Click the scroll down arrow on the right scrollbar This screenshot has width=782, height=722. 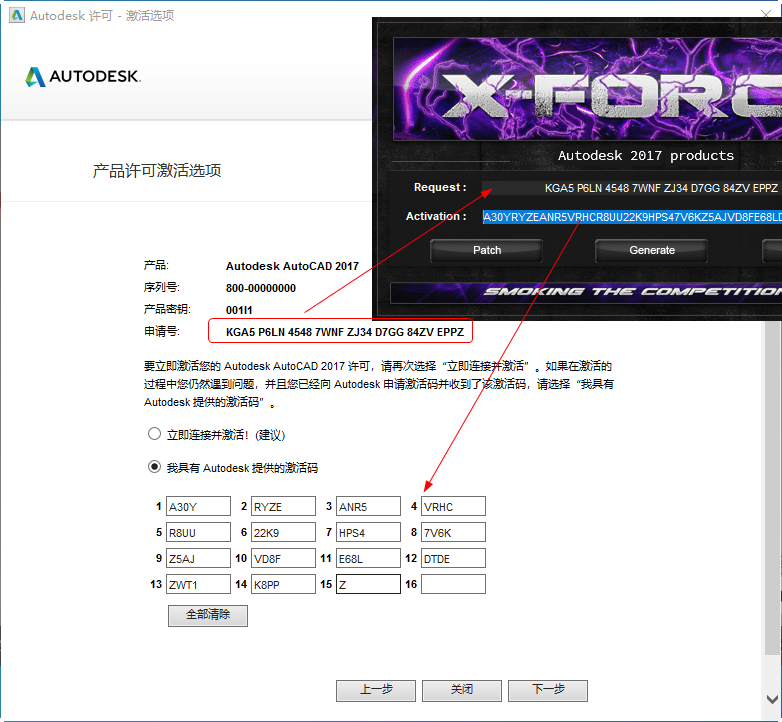pos(773,699)
